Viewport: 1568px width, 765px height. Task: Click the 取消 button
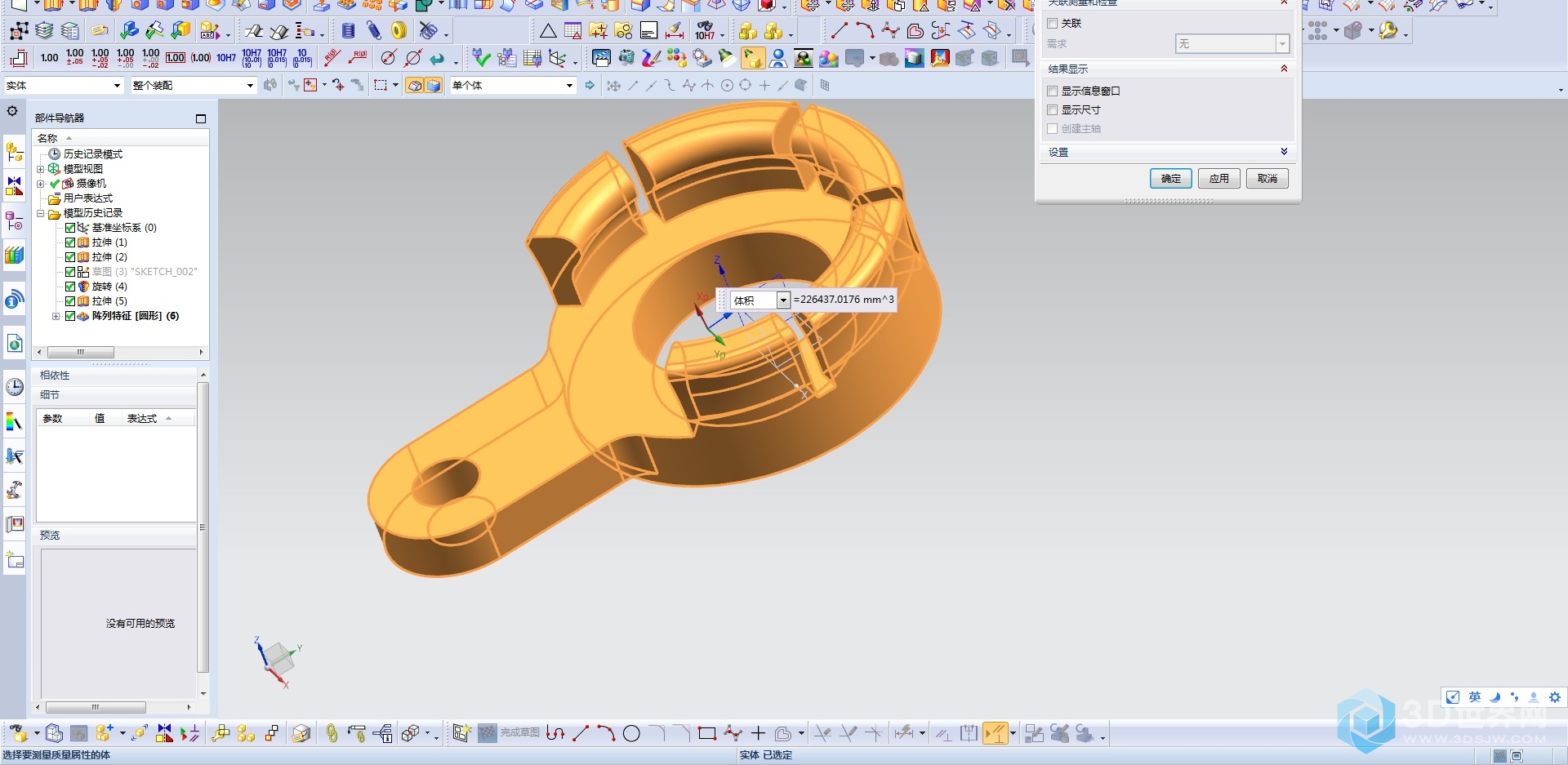[x=1267, y=179]
